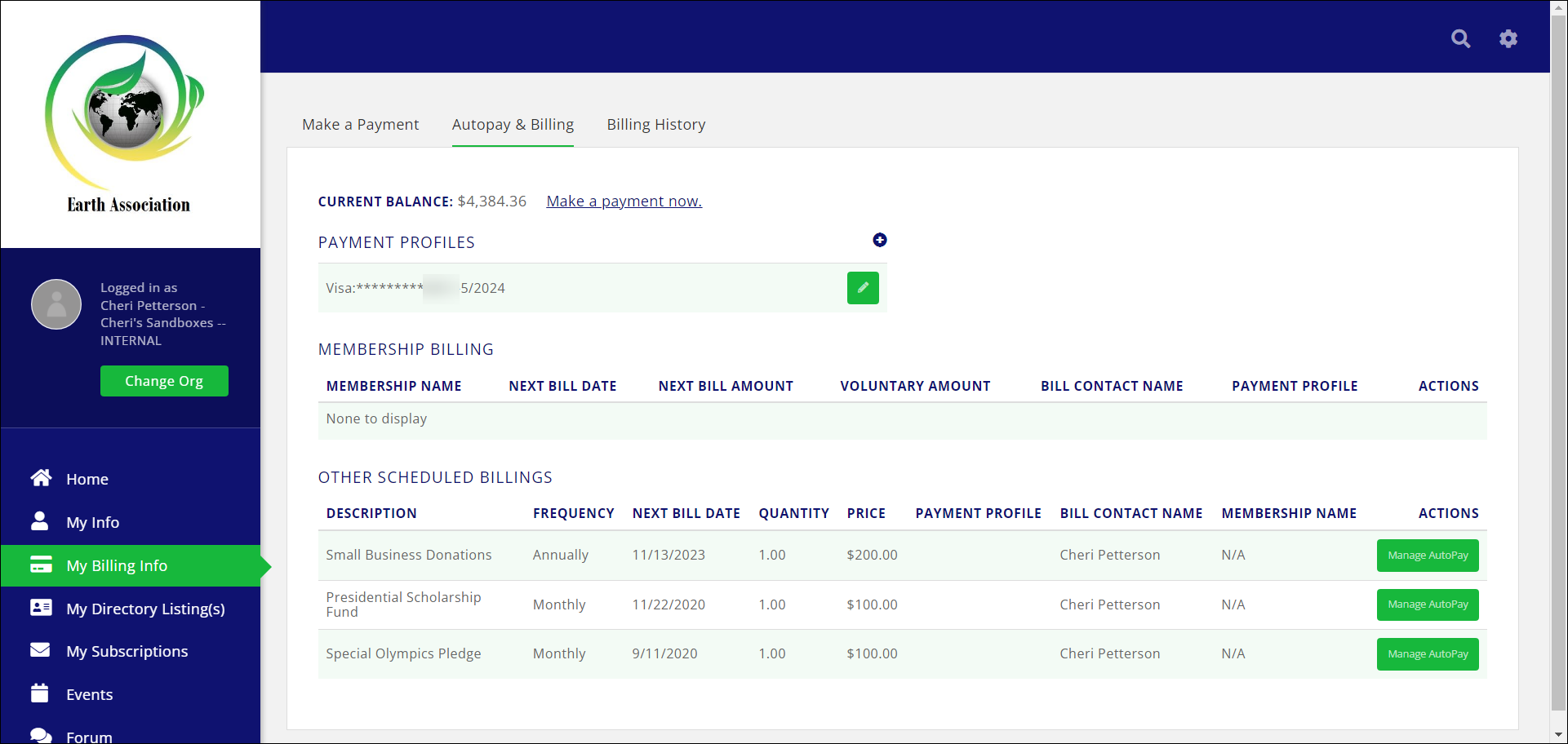Select the My Billing Info card icon
This screenshot has width=1568, height=744.
tap(41, 565)
